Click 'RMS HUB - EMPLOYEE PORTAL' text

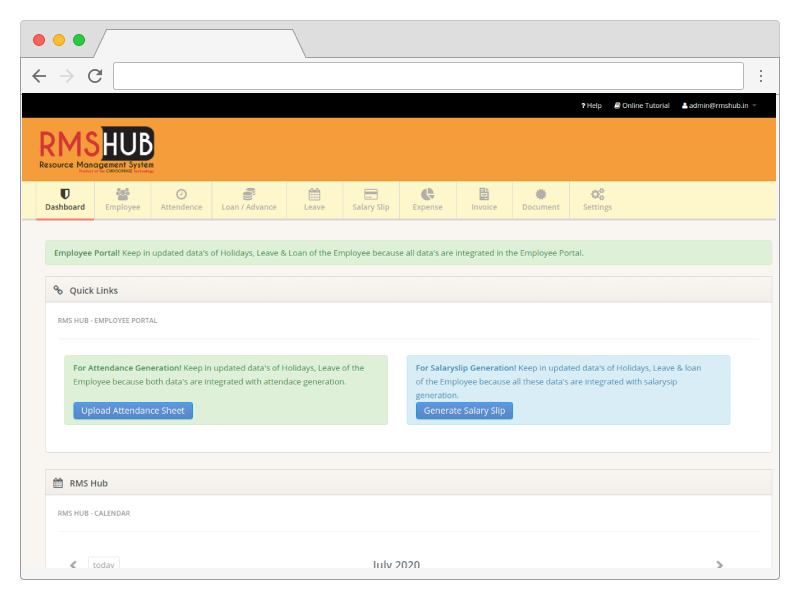point(107,320)
